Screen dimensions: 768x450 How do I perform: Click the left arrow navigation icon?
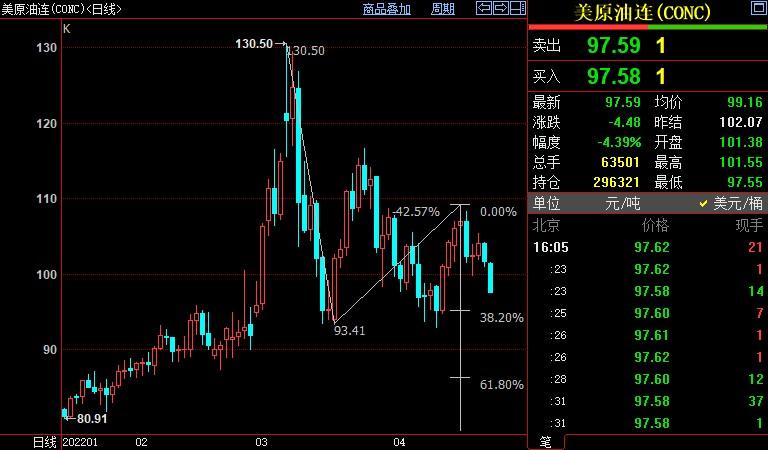pos(483,9)
